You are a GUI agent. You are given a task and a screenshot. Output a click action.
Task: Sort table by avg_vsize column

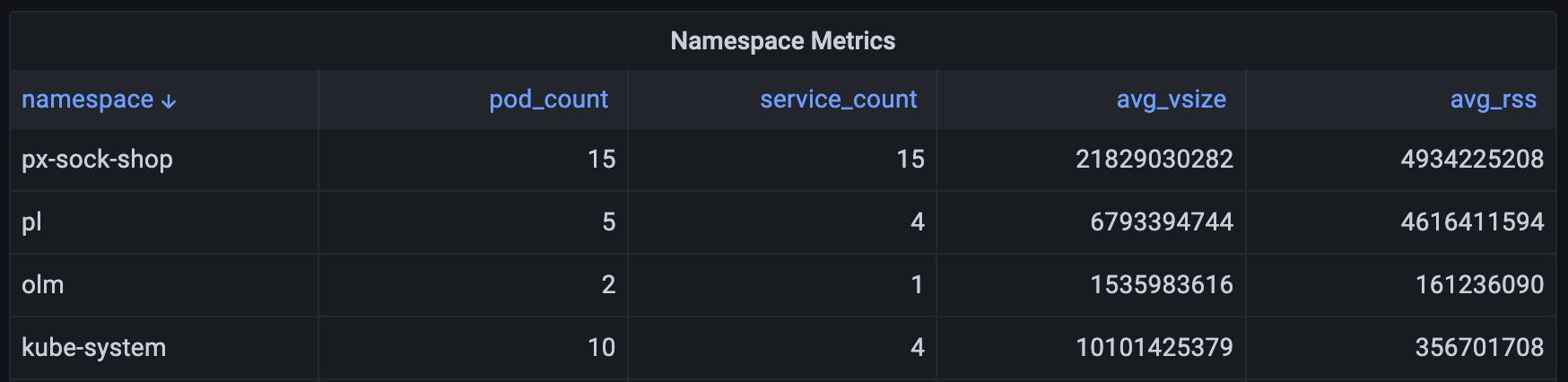point(1171,100)
